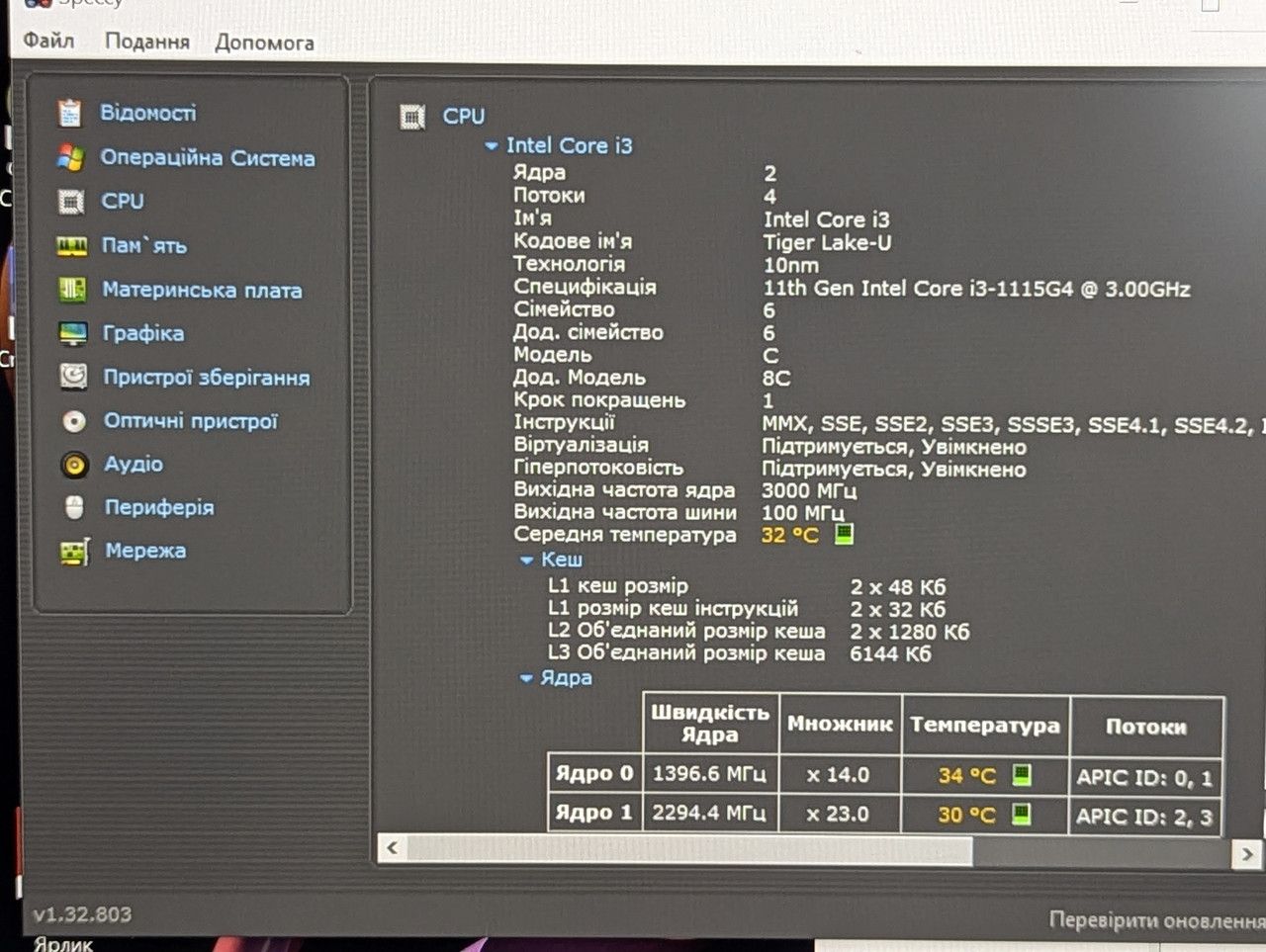
Task: Select the Материнська плата board icon
Action: (72, 290)
